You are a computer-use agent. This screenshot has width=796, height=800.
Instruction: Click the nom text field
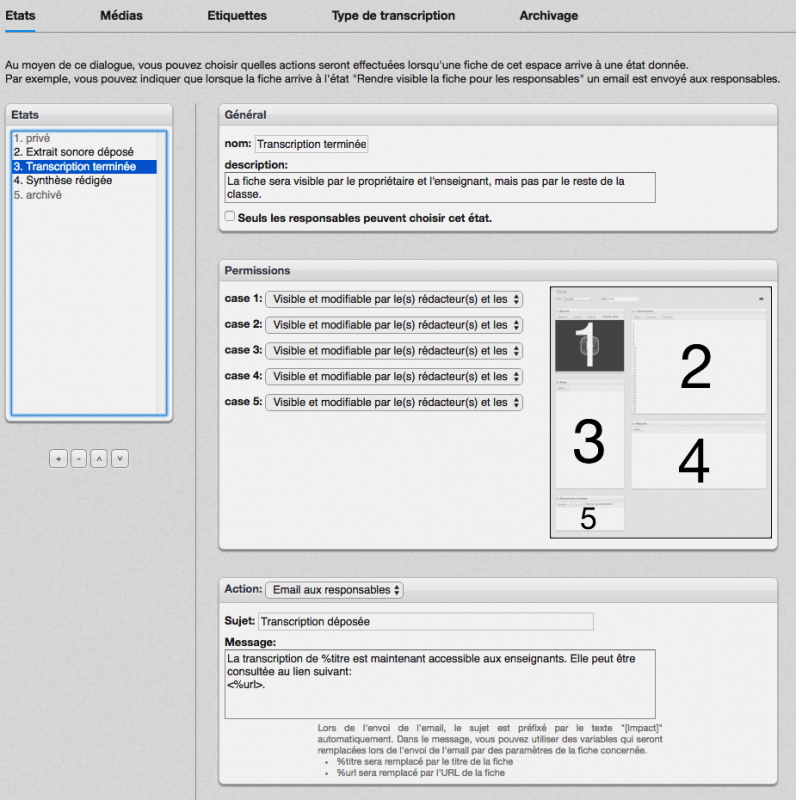click(312, 144)
